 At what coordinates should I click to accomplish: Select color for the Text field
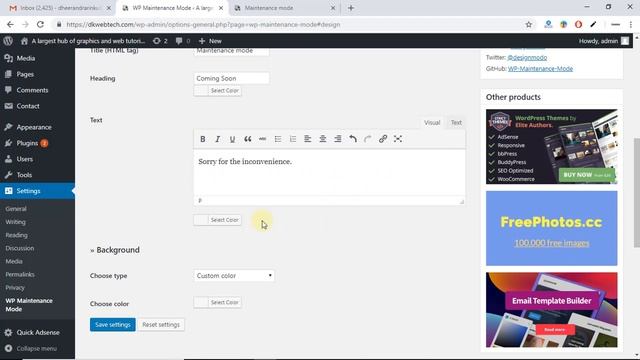pos(218,220)
